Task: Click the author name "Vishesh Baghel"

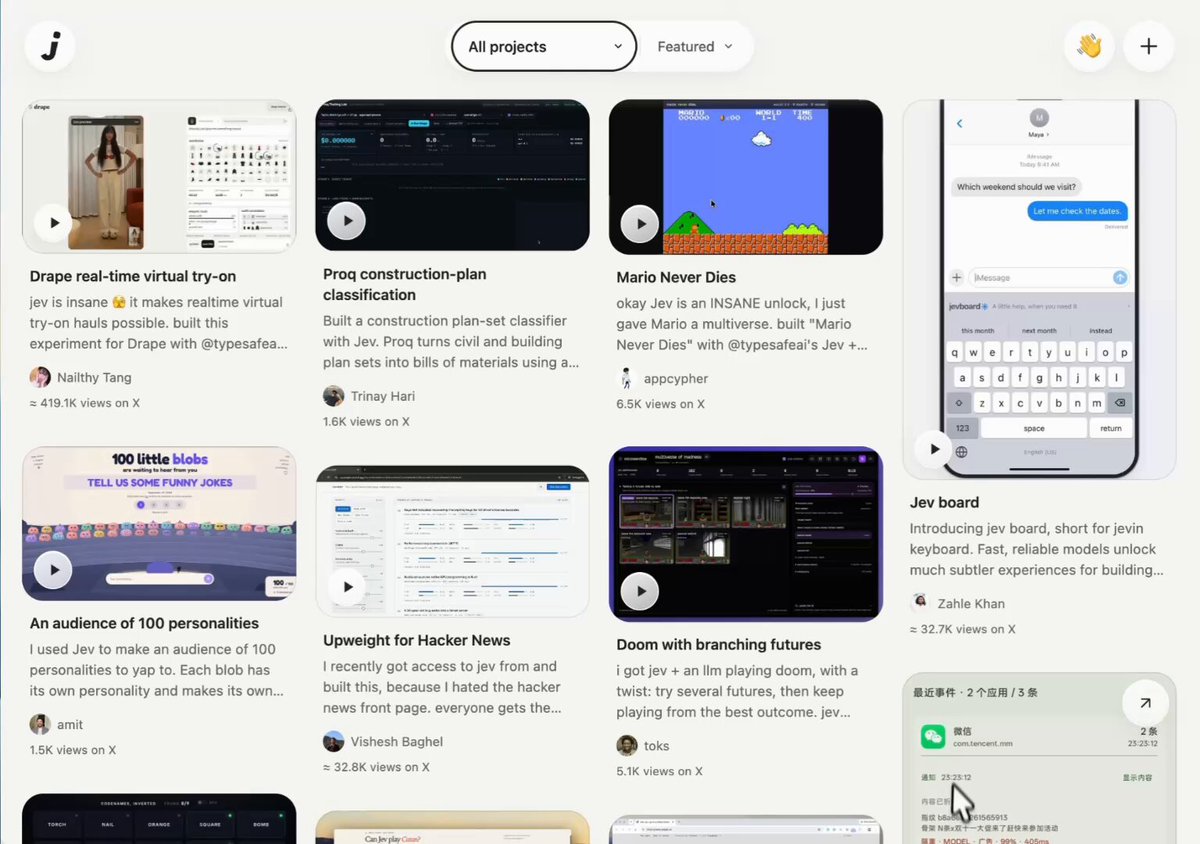Action: [x=397, y=742]
